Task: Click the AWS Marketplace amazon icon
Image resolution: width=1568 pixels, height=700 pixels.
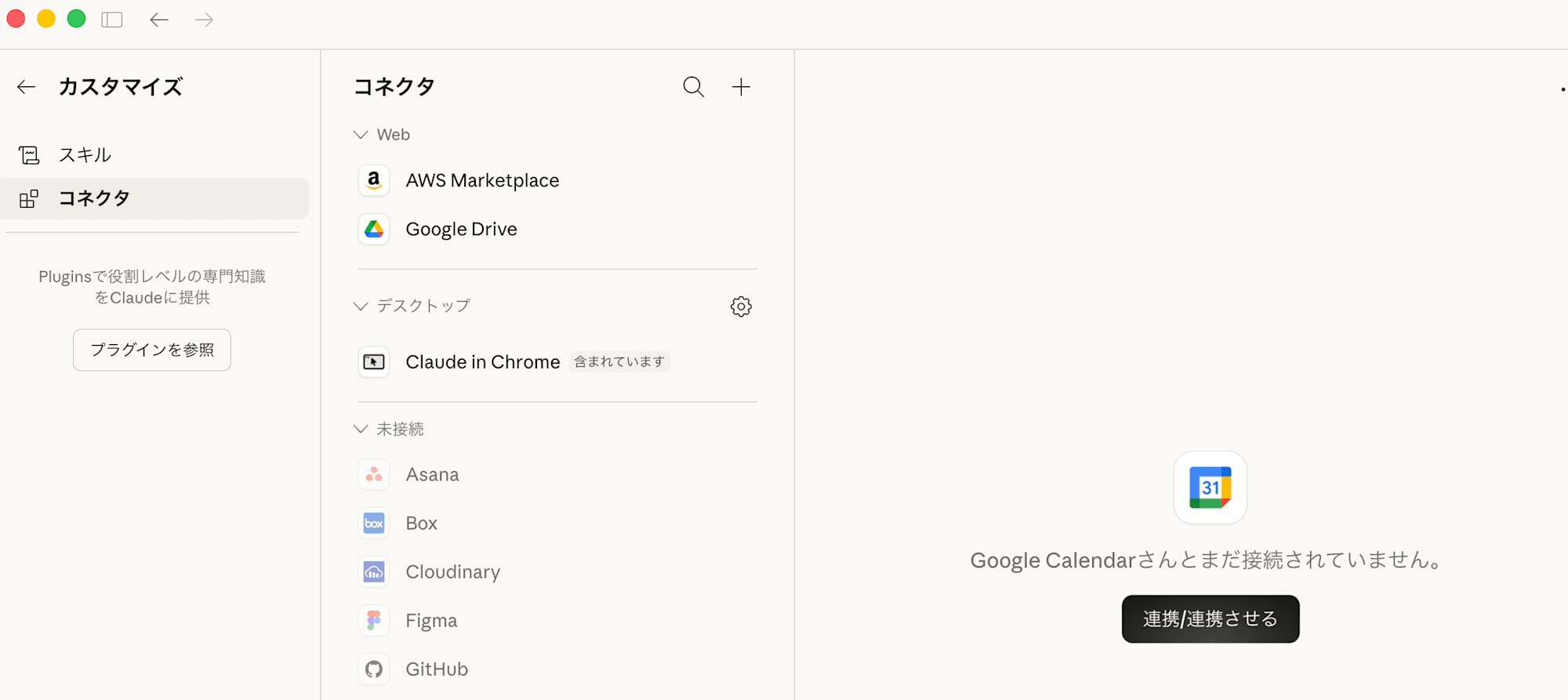Action: click(x=374, y=180)
